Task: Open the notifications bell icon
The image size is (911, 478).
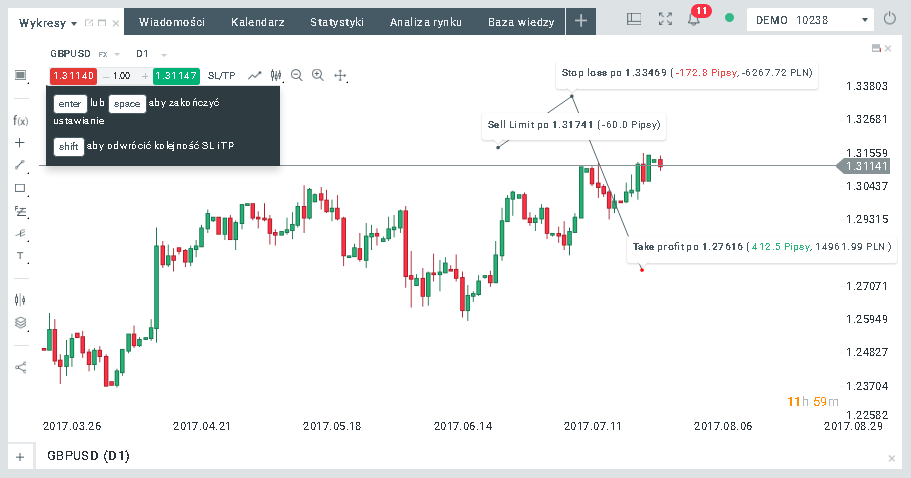Action: 694,19
